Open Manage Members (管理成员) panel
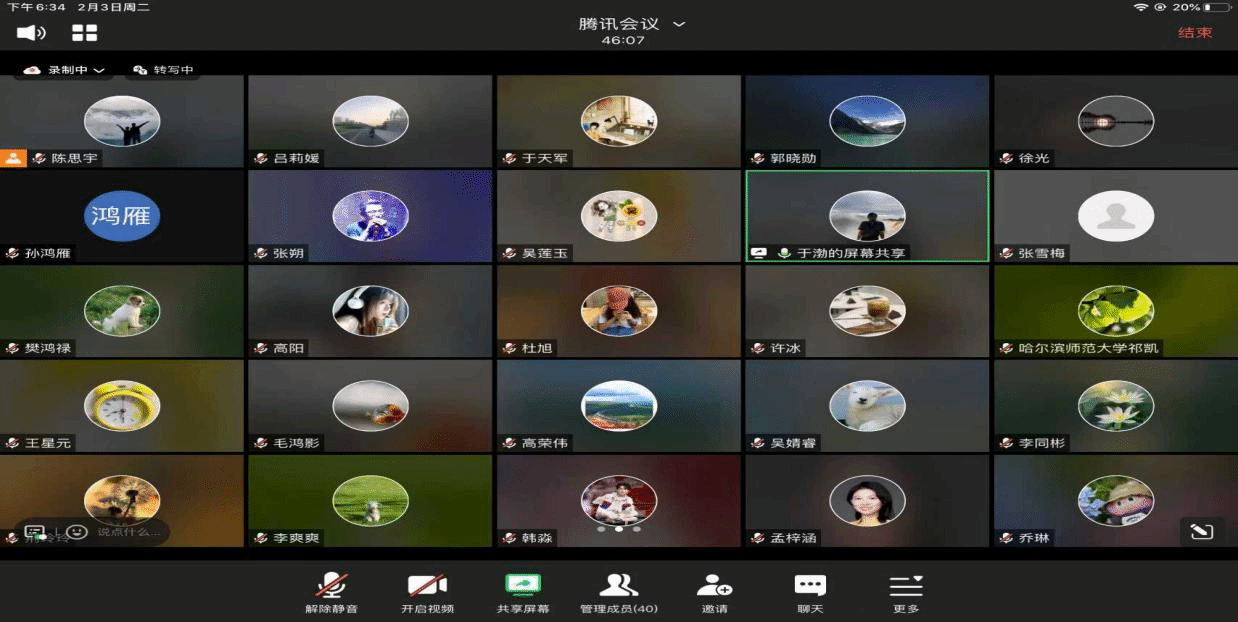Viewport: 1238px width, 622px height. pyautogui.click(x=618, y=592)
